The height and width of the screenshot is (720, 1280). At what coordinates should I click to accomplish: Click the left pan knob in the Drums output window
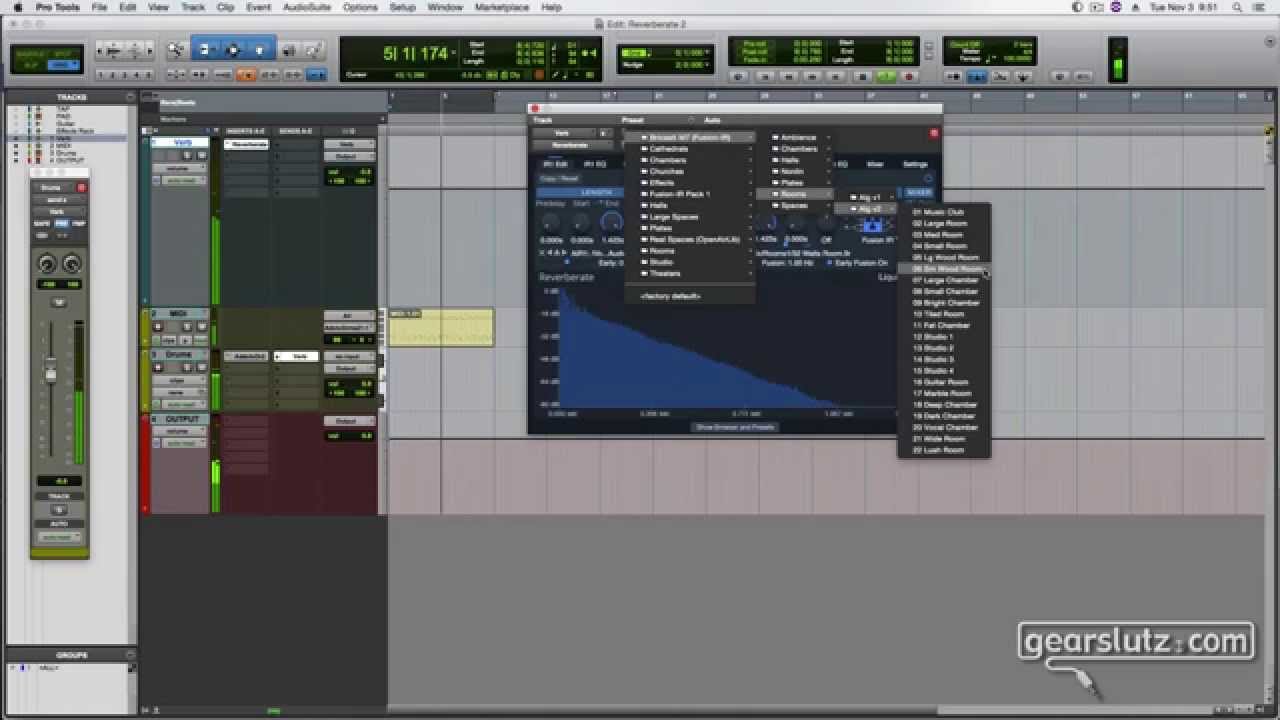(46, 264)
